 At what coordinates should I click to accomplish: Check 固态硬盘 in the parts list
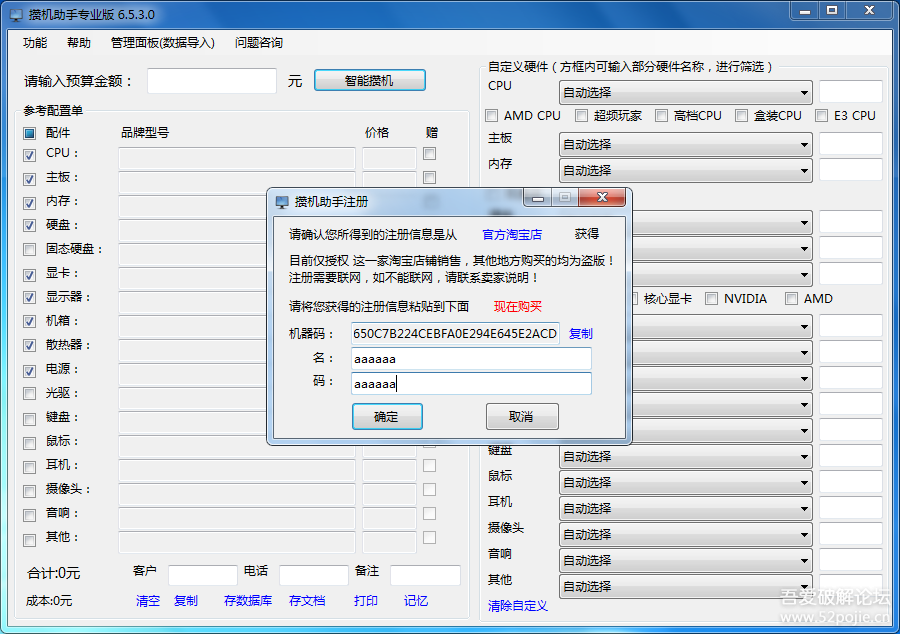(31, 251)
